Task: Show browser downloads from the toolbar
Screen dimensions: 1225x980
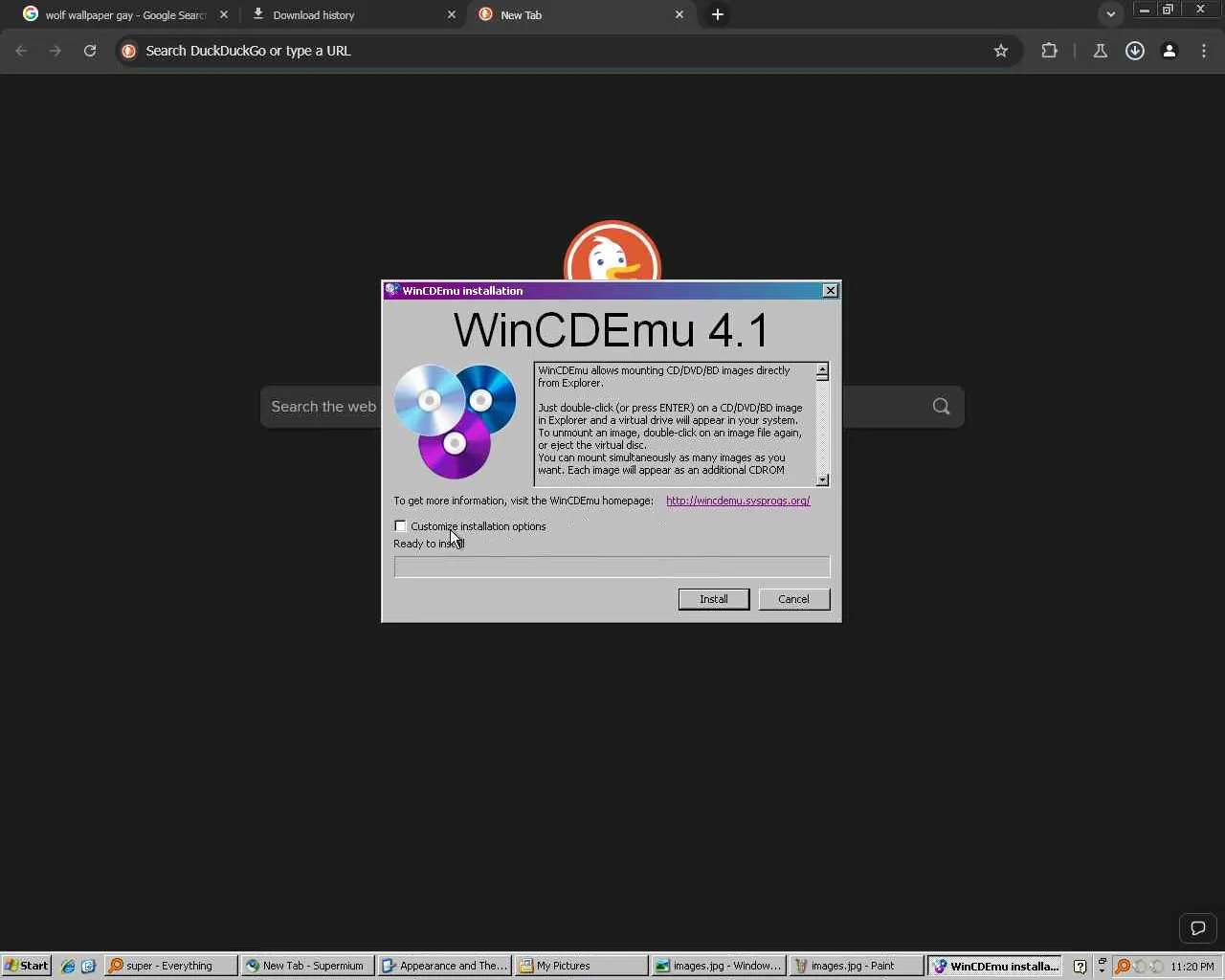Action: coord(1135,51)
